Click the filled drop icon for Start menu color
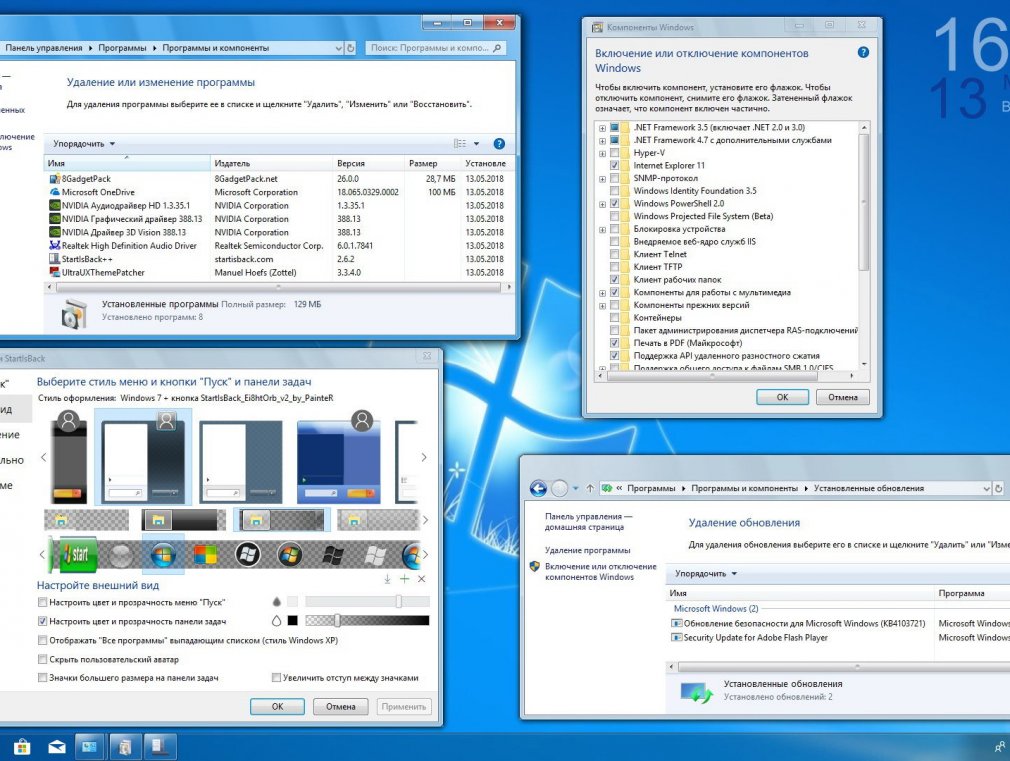The height and width of the screenshot is (761, 1010). [x=276, y=602]
